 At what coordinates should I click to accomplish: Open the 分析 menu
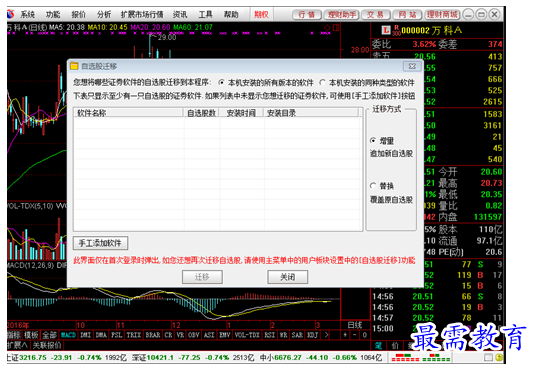(104, 14)
